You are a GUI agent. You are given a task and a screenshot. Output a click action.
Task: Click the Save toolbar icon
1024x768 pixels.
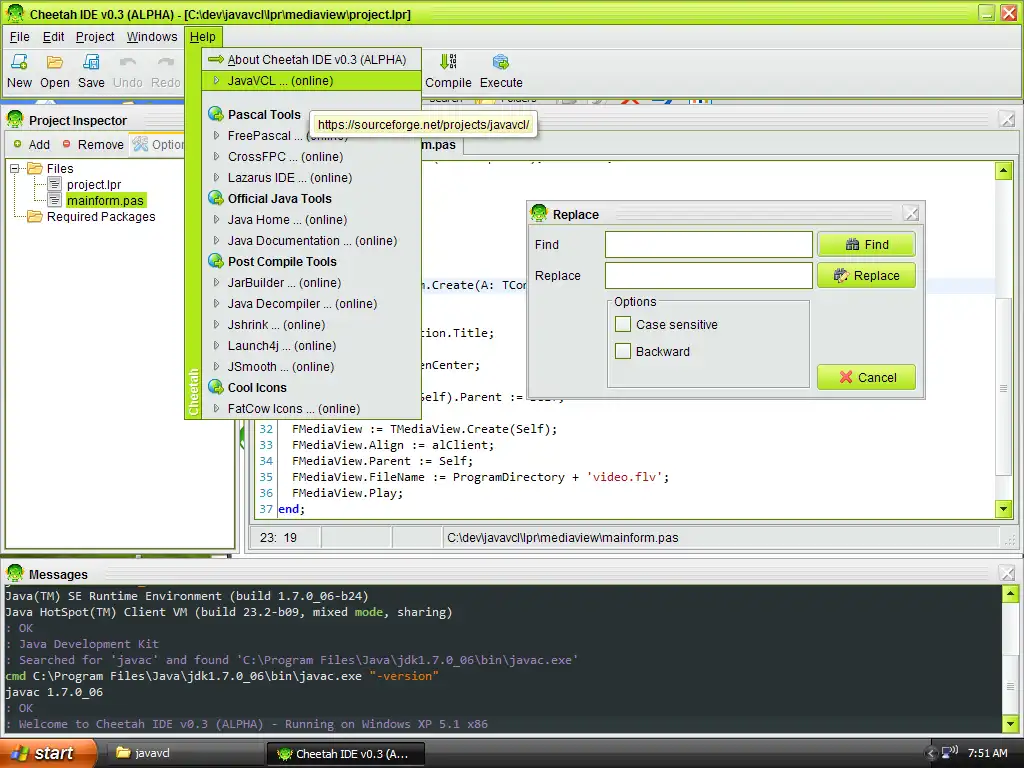[x=91, y=62]
